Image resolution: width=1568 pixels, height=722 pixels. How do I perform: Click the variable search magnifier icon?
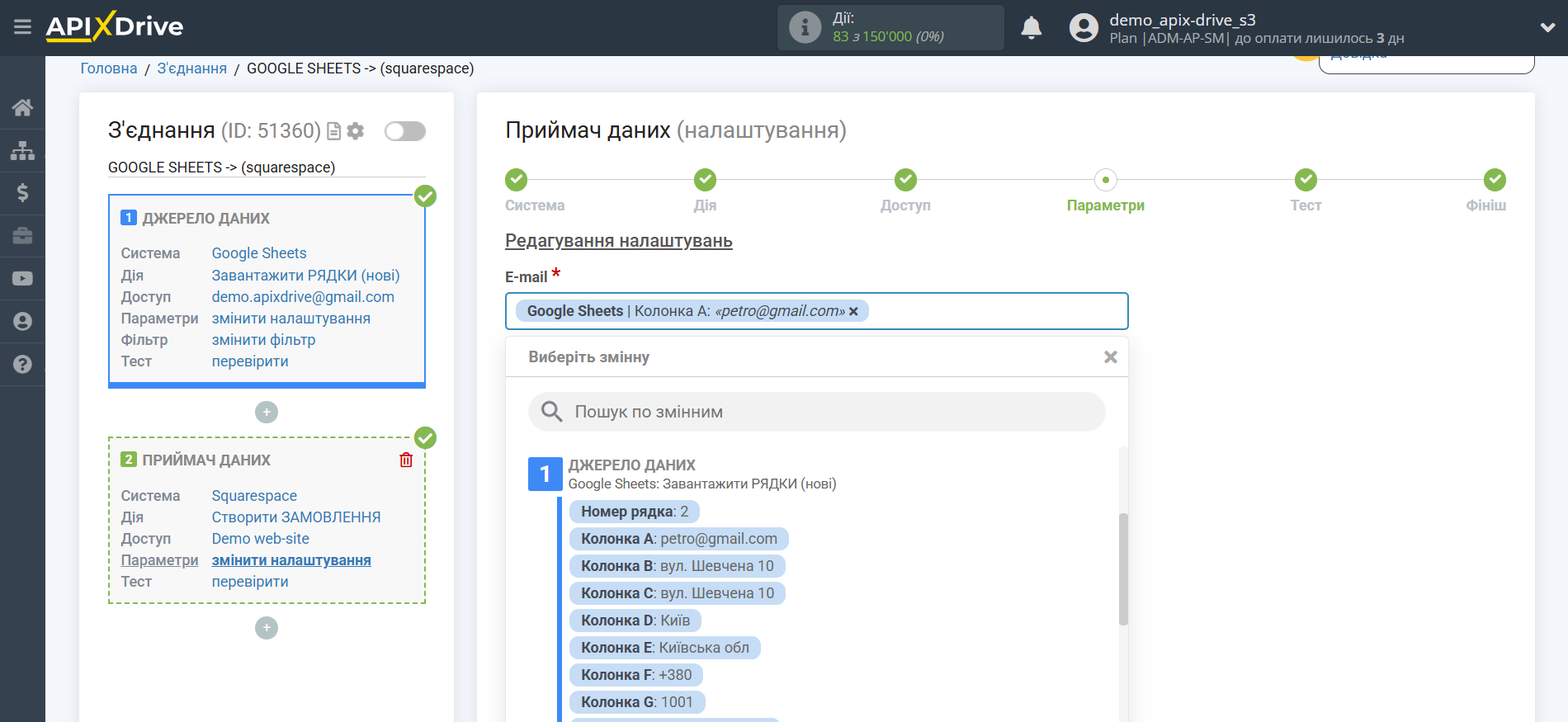click(551, 412)
